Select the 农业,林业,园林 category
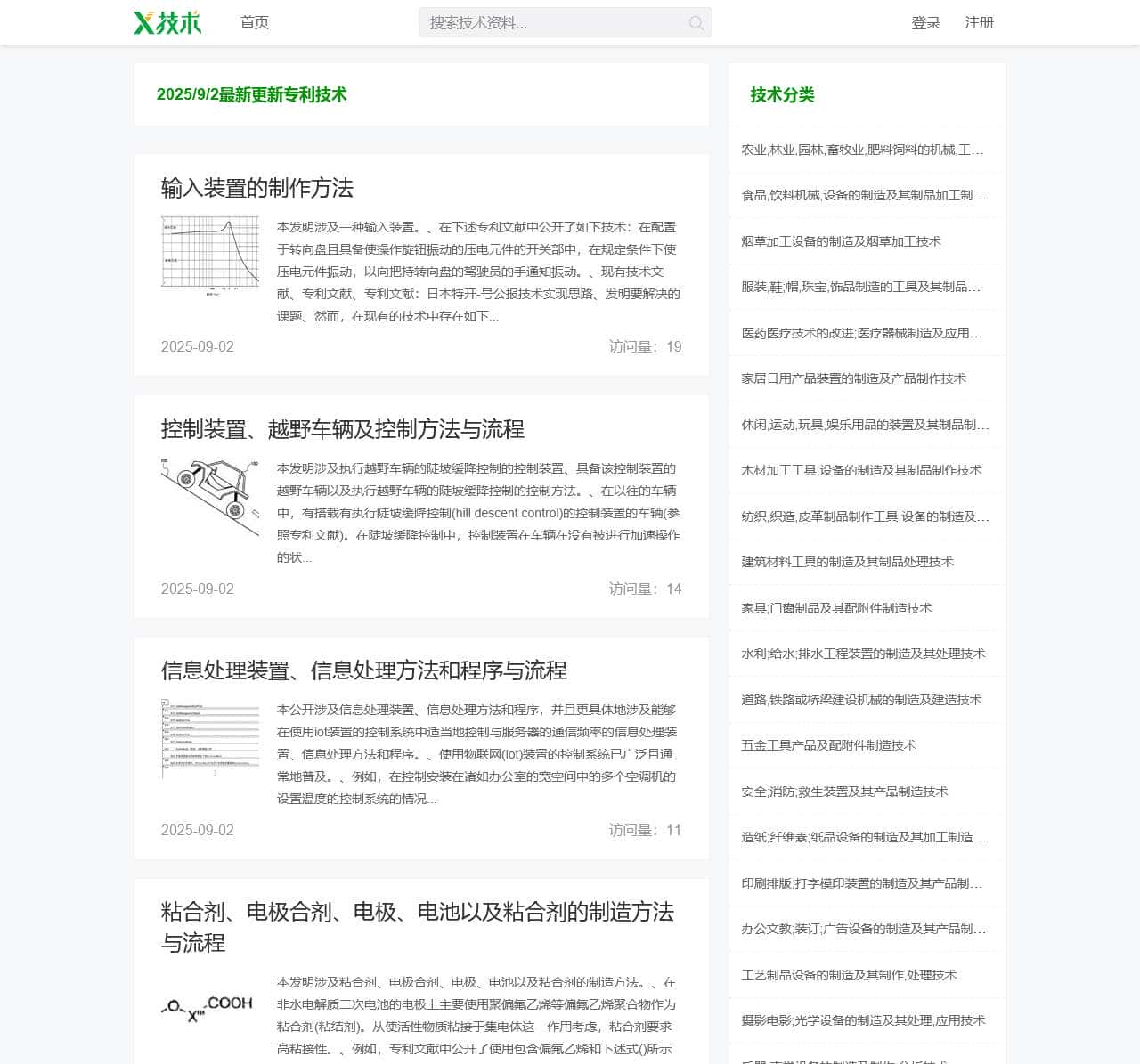This screenshot has width=1140, height=1064. (x=862, y=150)
